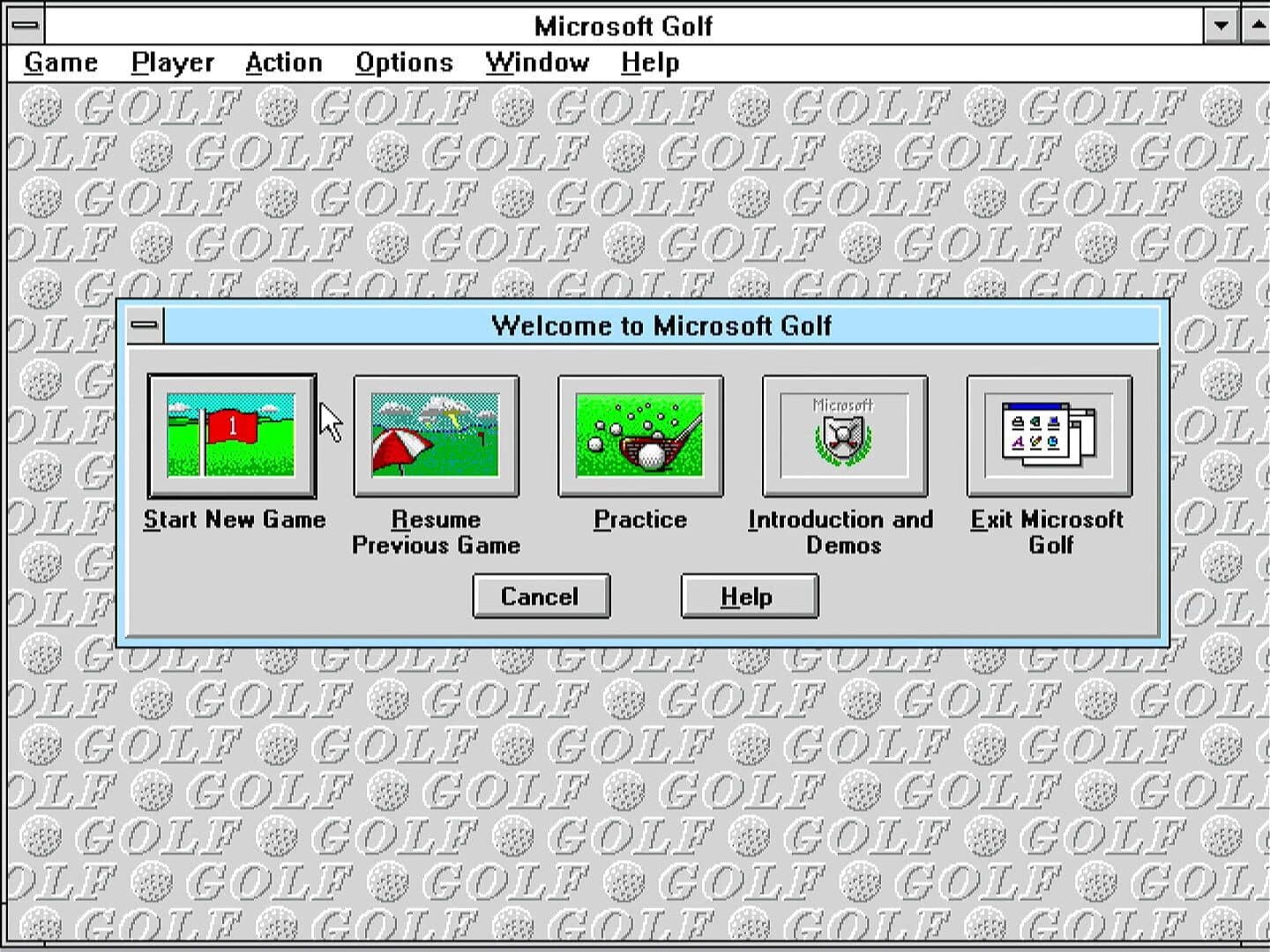The width and height of the screenshot is (1270, 952).
Task: Select the Practice golf club icon
Action: (639, 435)
